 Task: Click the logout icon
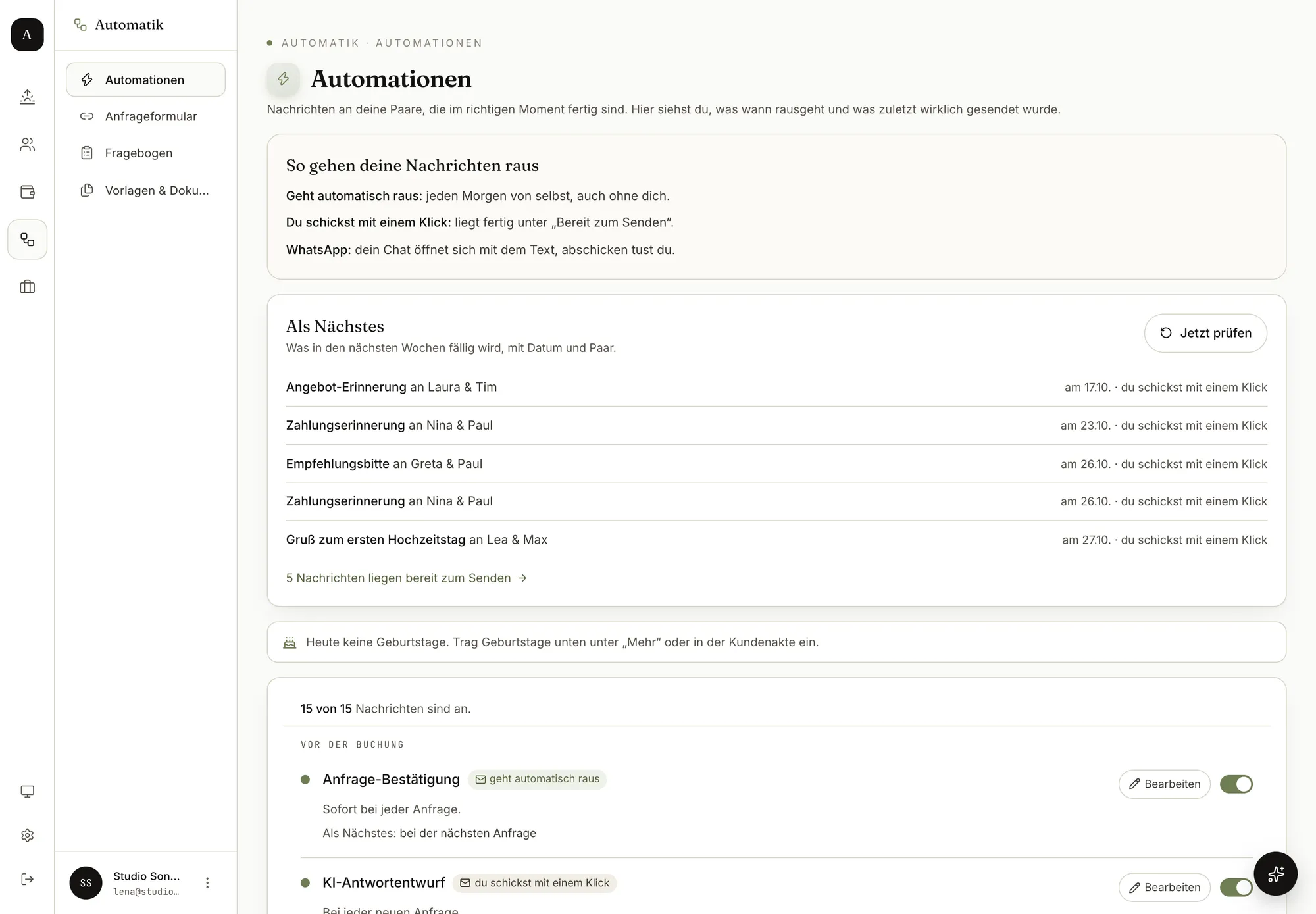point(27,879)
